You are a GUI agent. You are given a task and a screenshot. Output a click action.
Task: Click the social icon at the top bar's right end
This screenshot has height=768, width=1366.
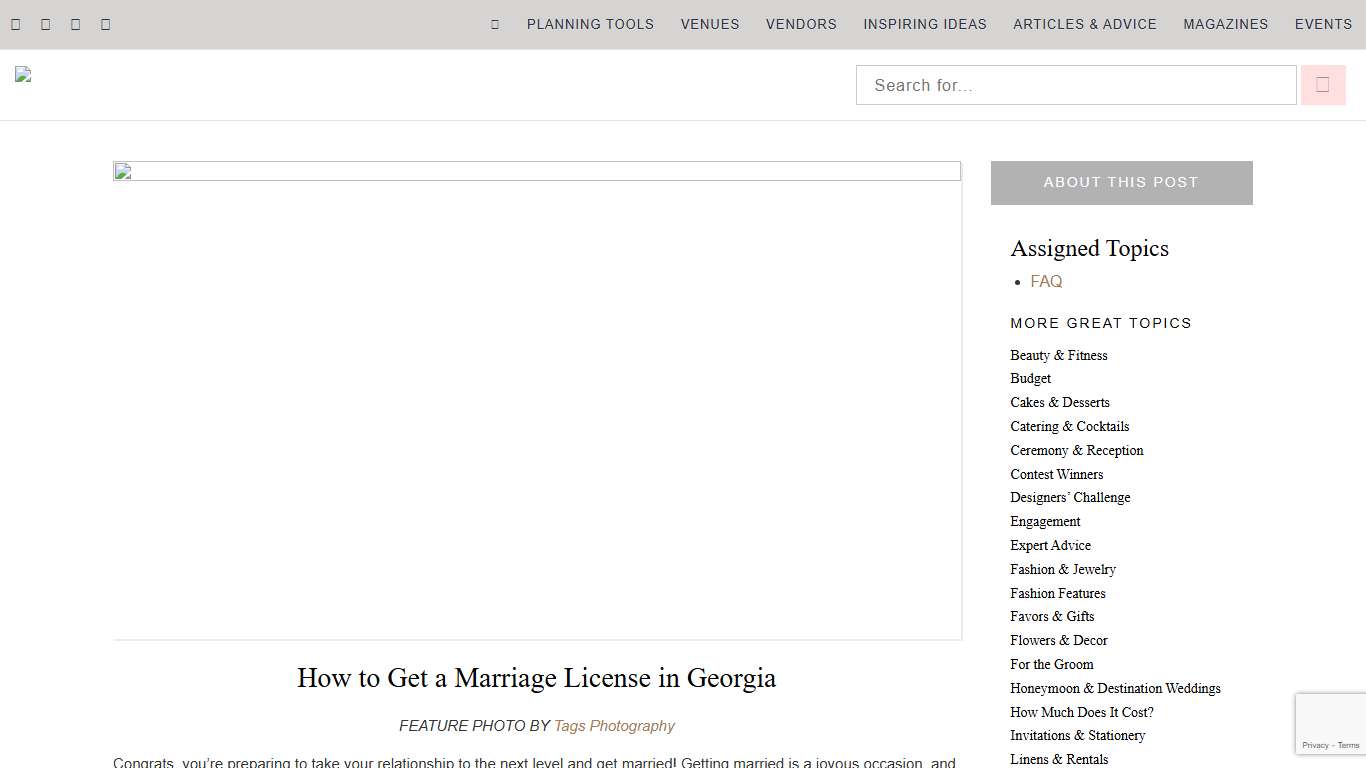[x=105, y=23]
